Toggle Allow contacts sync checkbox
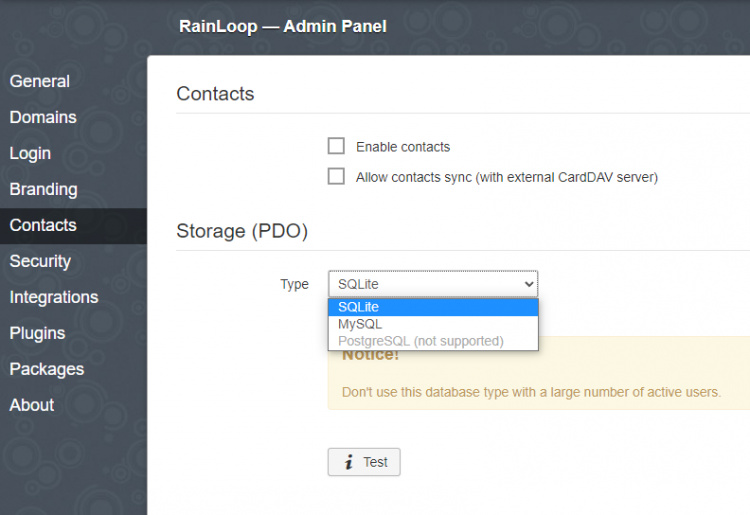The height and width of the screenshot is (515, 750). 336,177
